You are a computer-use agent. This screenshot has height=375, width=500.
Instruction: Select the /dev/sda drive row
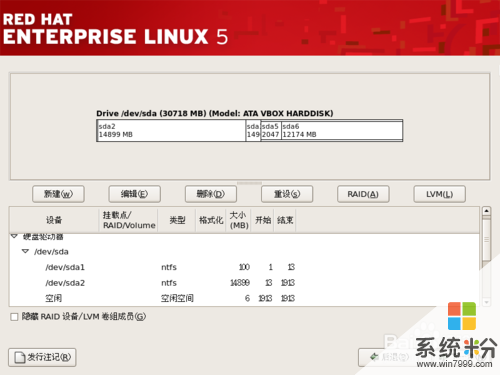click(244, 251)
